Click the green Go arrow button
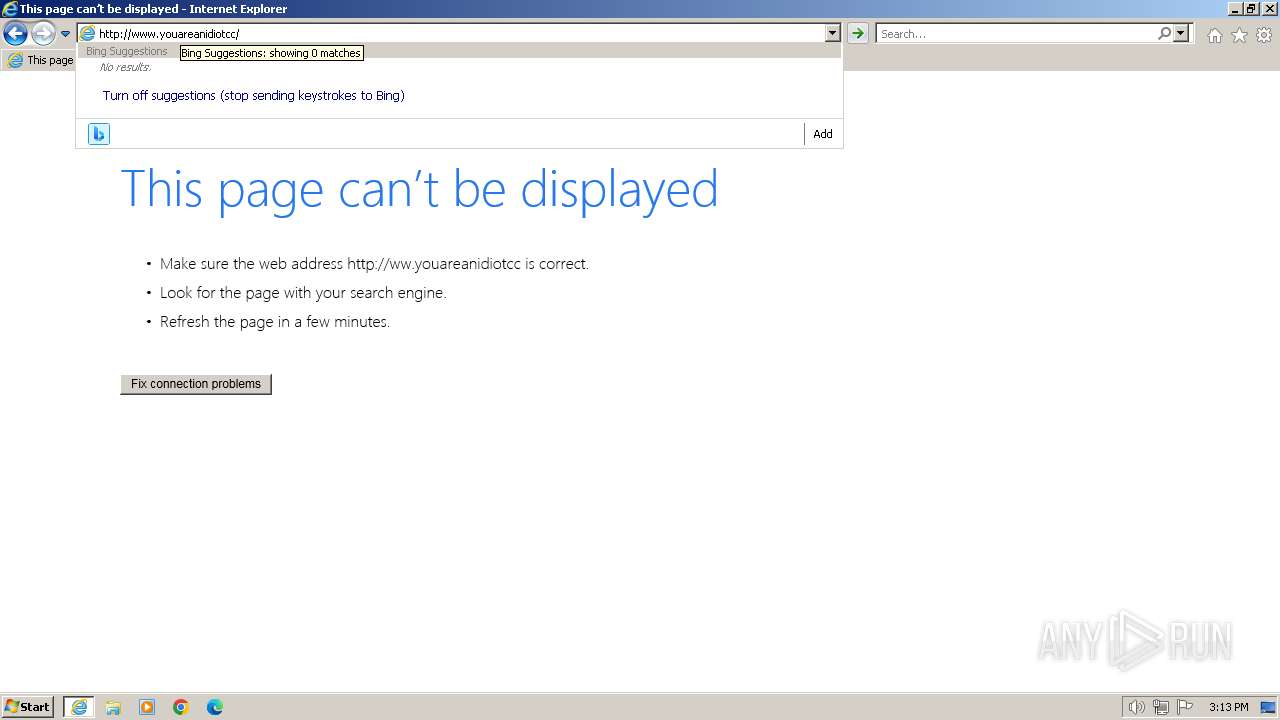The height and width of the screenshot is (720, 1280). pos(857,34)
